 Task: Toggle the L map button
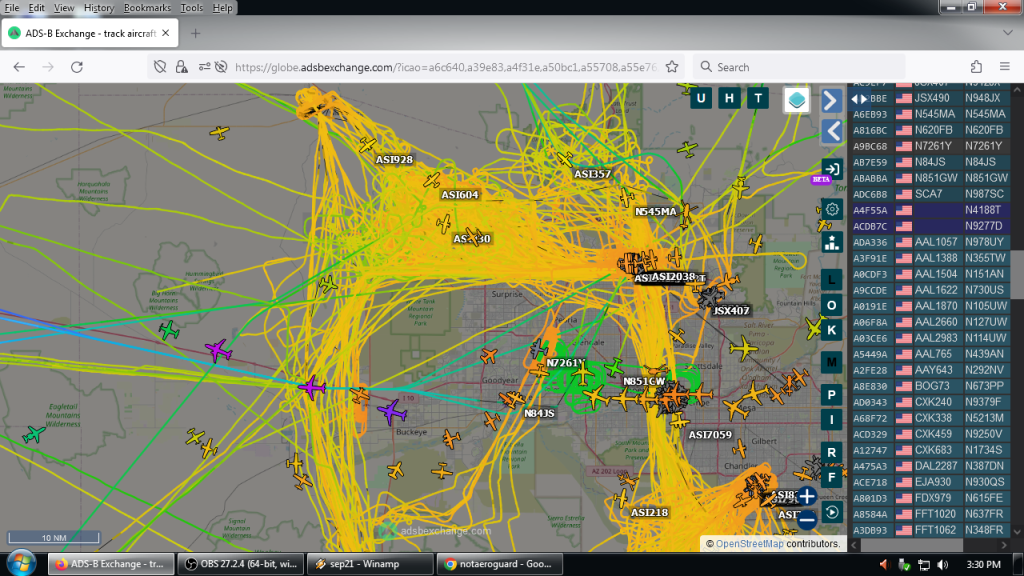click(831, 280)
